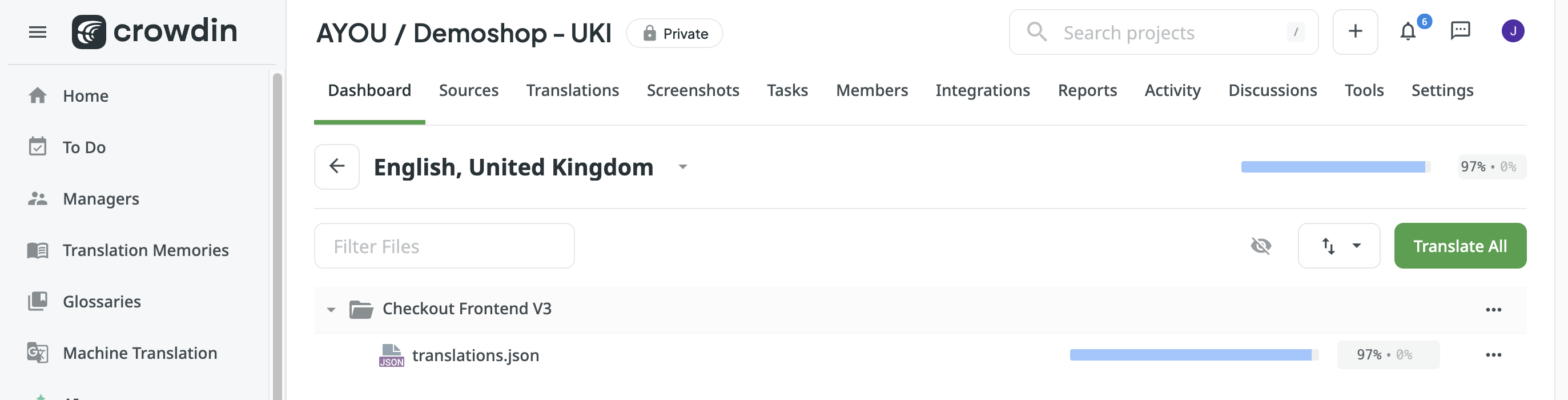The height and width of the screenshot is (400, 1568).
Task: Click the plus create button
Action: pyautogui.click(x=1355, y=31)
